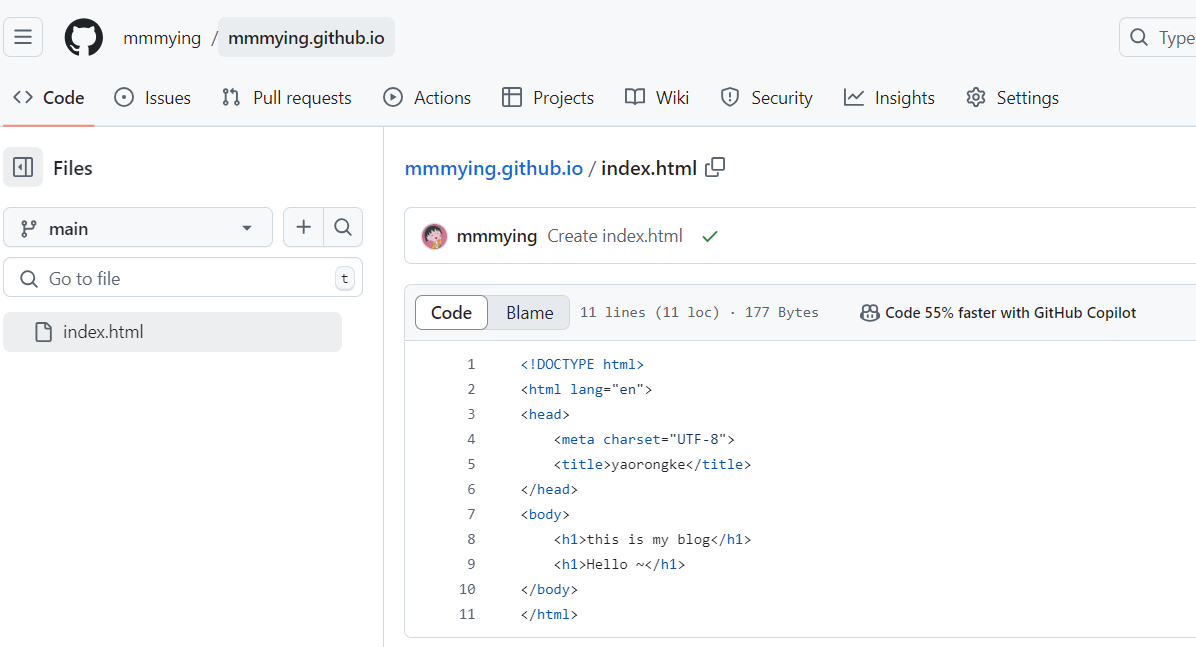Screen dimensions: 1196x647
Task: Open mmmying's avatar in commit bar
Action: [x=435, y=237]
